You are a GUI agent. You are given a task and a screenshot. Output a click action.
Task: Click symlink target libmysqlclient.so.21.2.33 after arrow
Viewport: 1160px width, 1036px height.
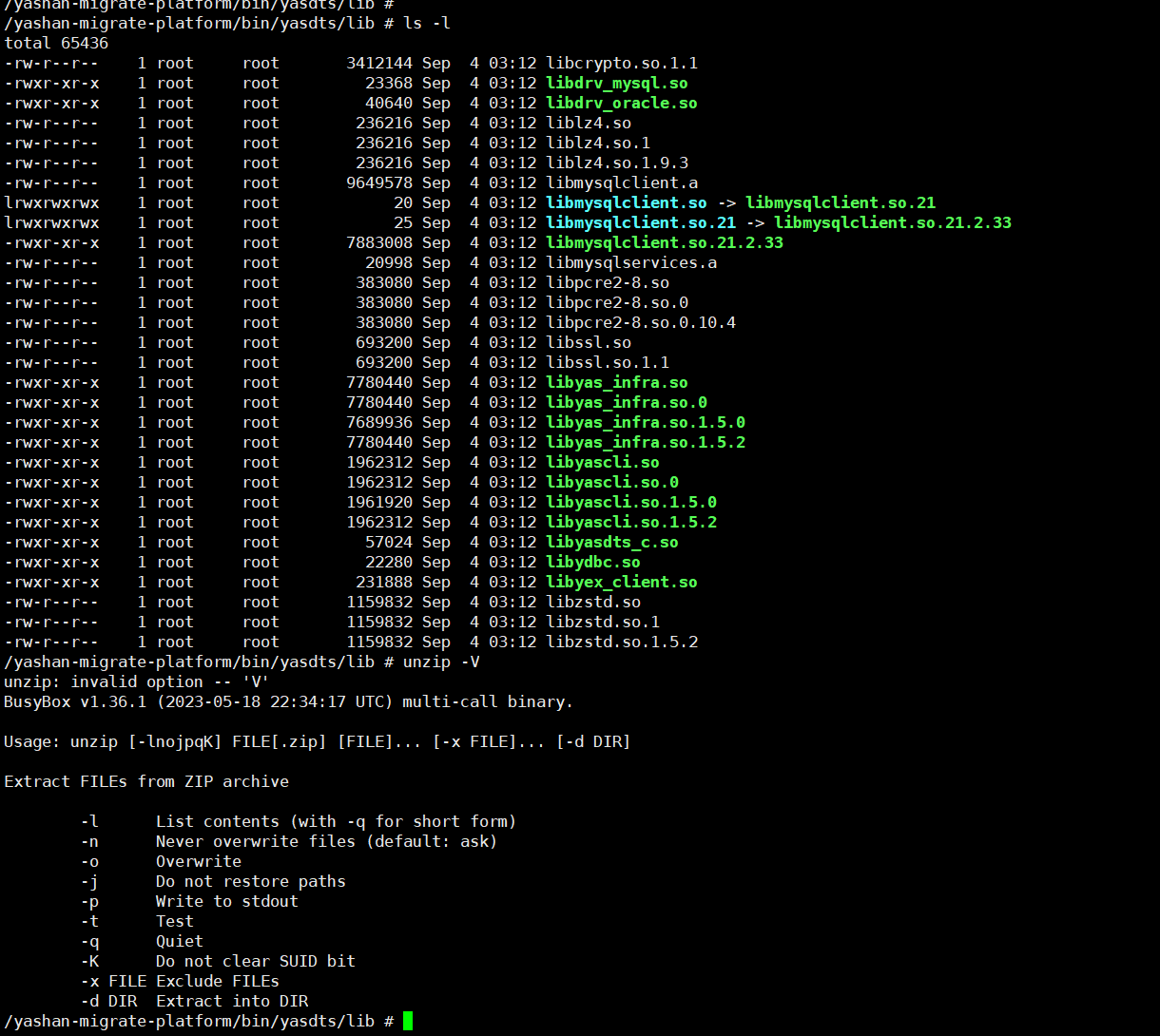pyautogui.click(x=892, y=222)
